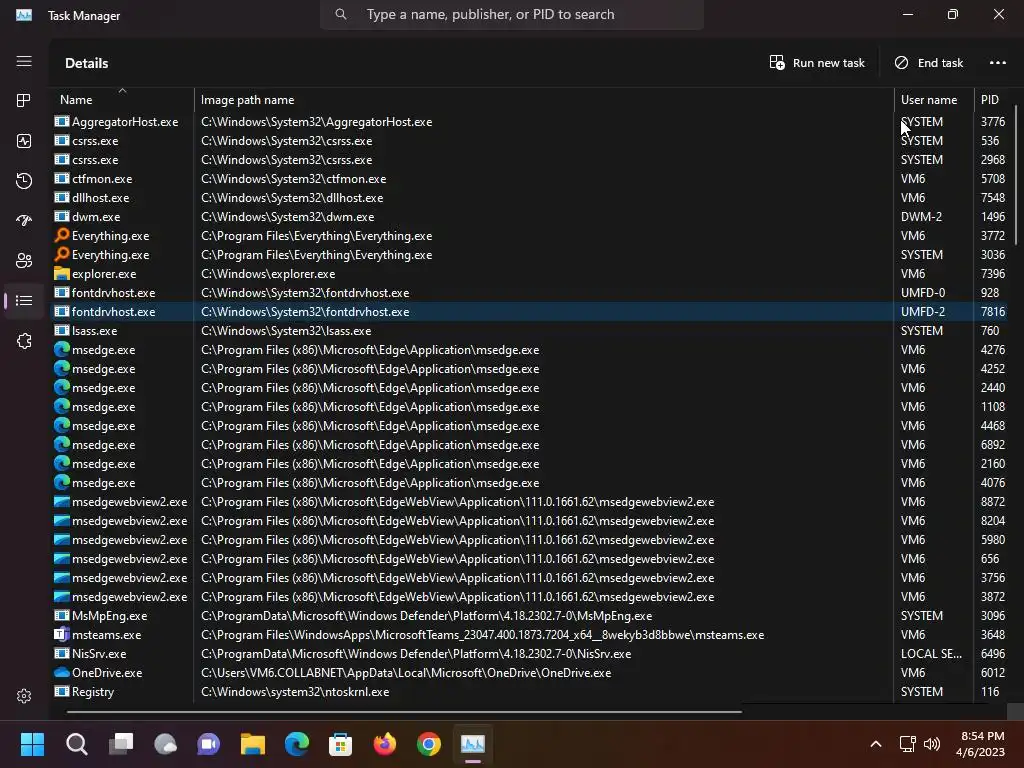Select fontdrvhost.exe with user UMFD-0
Screen dimensions: 1024x768
[x=532, y=293]
